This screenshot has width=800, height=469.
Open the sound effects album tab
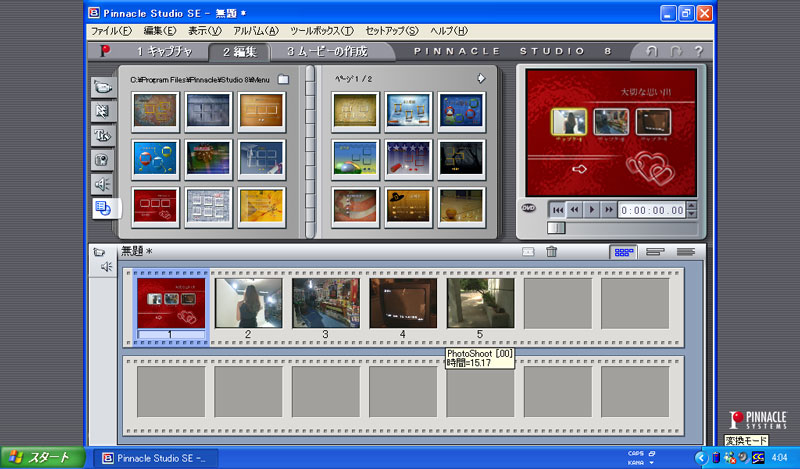pos(102,184)
